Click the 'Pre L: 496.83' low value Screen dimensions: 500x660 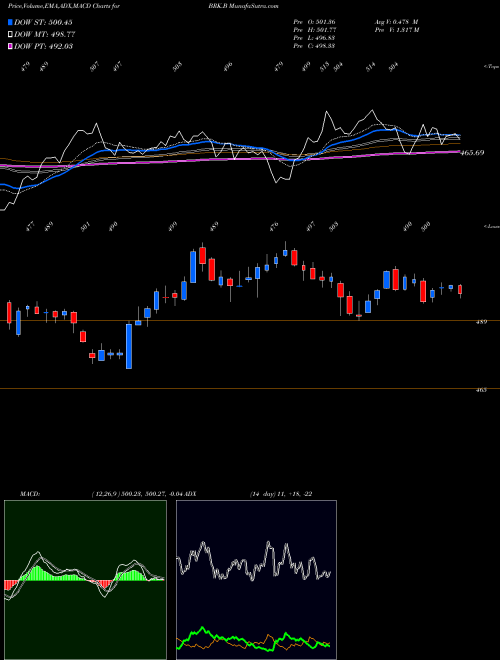pyautogui.click(x=314, y=38)
